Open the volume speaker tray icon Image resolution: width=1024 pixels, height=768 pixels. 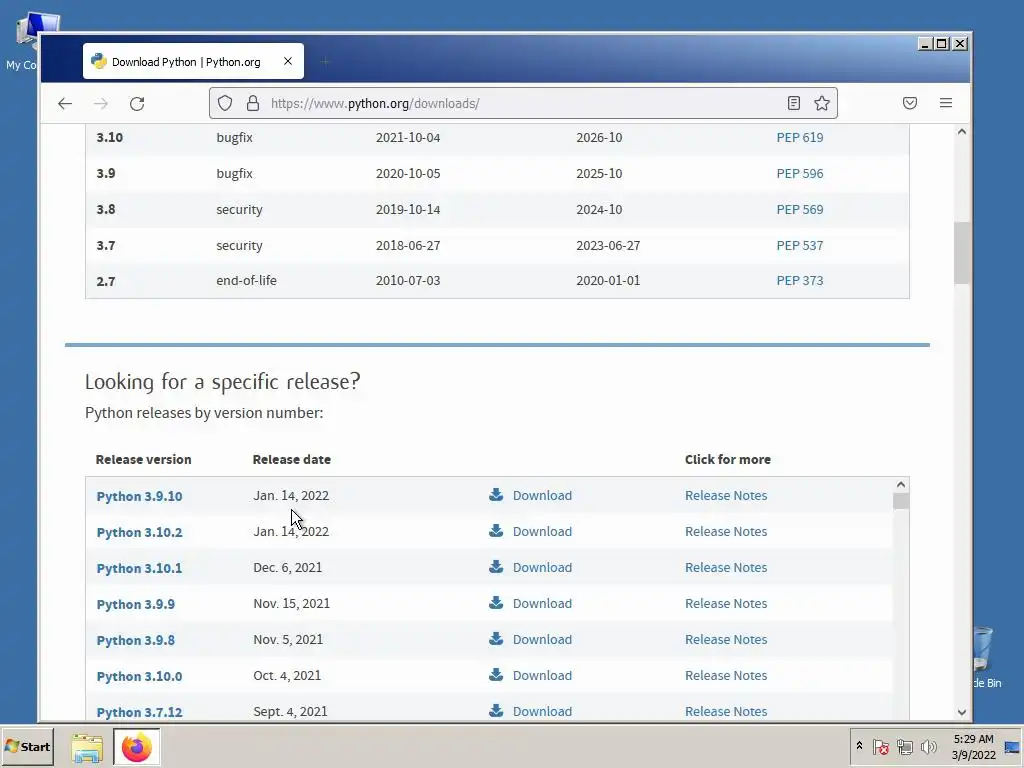(x=928, y=746)
